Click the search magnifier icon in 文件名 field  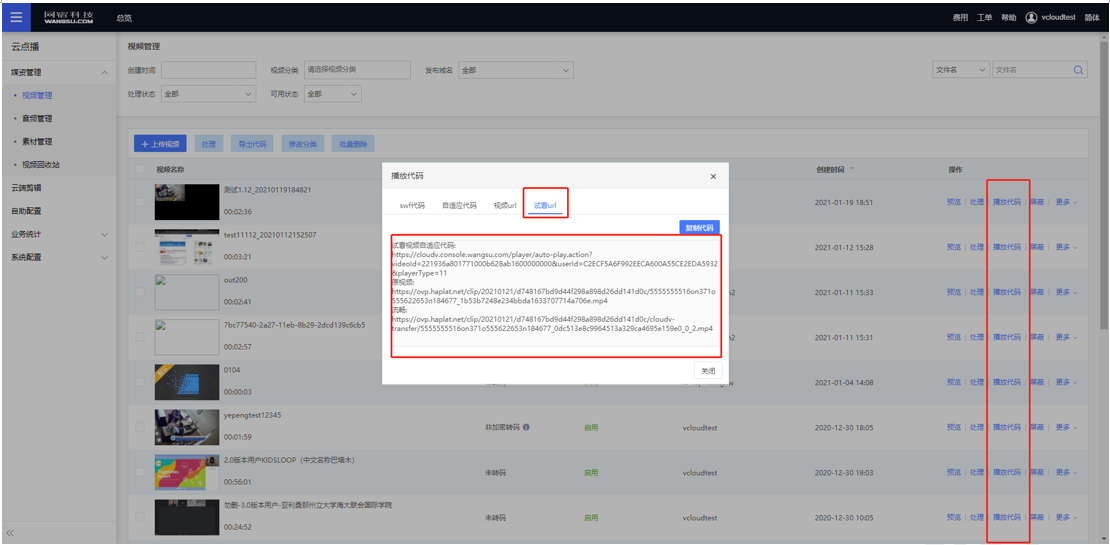tap(1079, 70)
